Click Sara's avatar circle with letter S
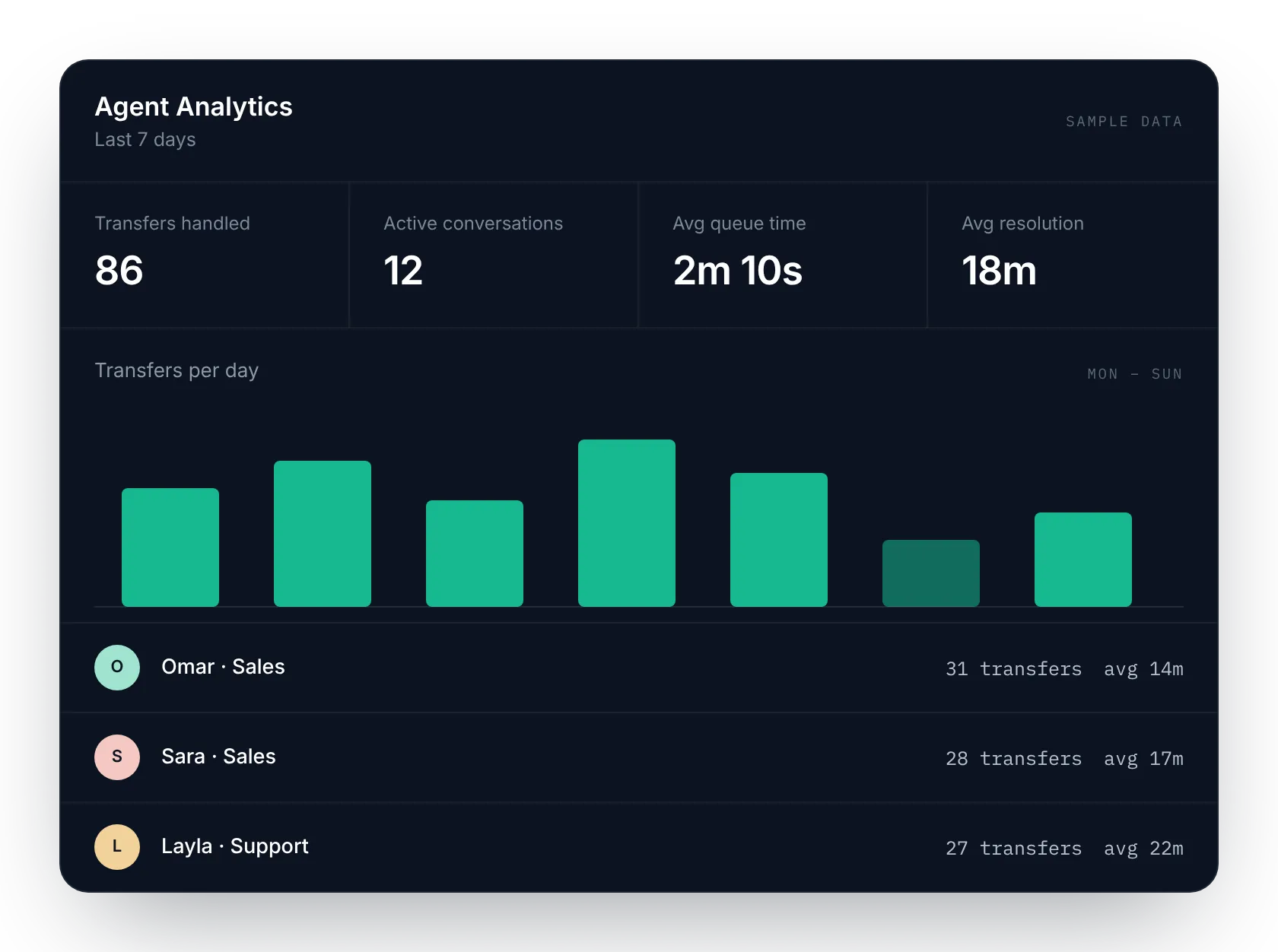This screenshot has width=1278, height=952. click(117, 757)
